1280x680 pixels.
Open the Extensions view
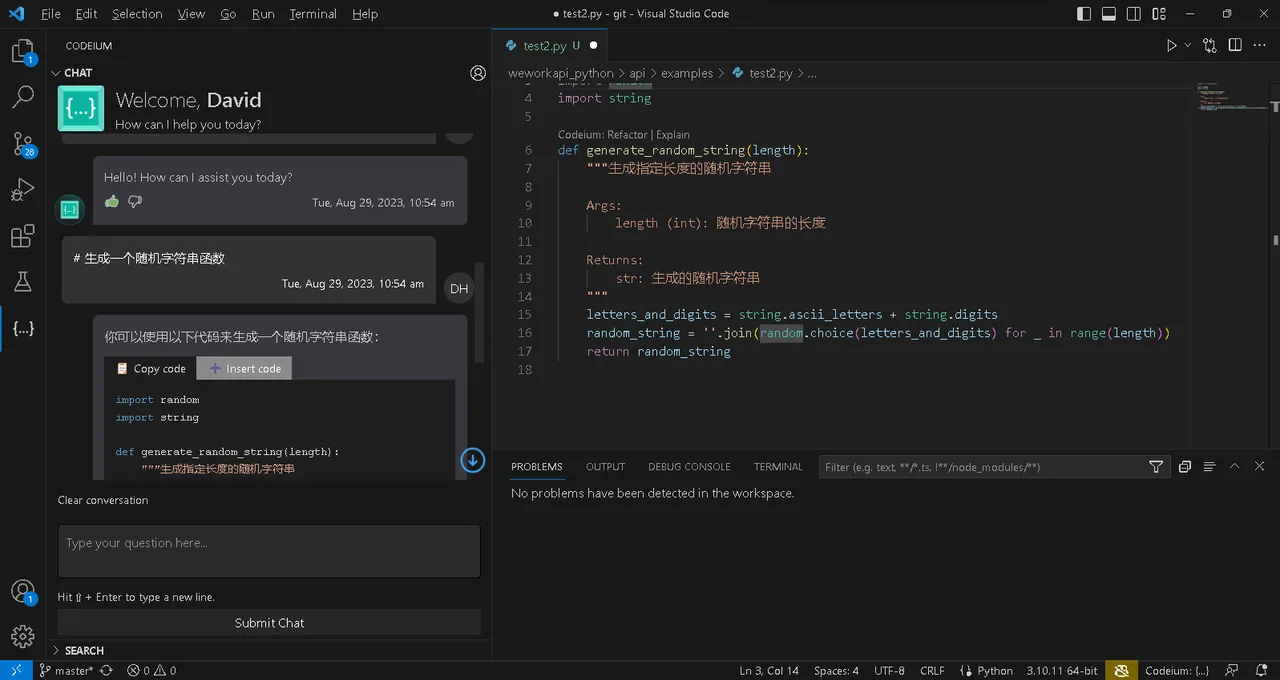[x=22, y=237]
